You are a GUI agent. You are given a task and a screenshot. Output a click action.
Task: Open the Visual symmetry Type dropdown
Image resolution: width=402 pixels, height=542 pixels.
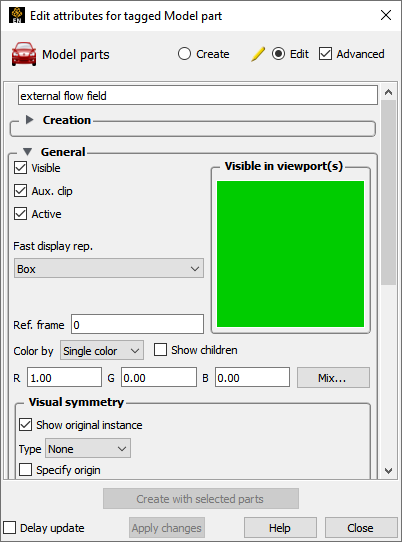(88, 449)
